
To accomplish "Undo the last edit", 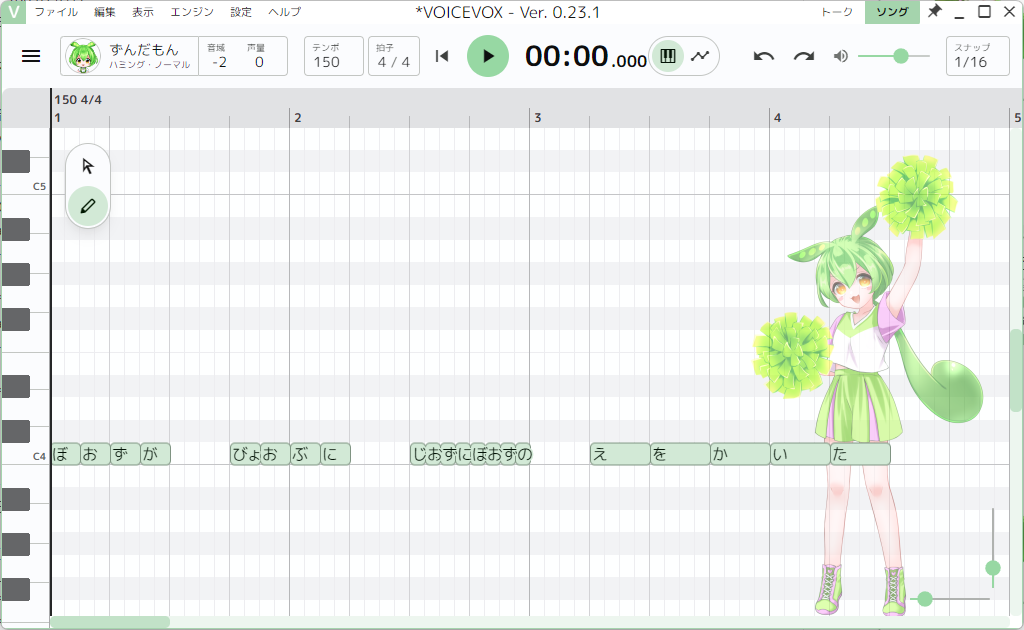I will click(x=763, y=56).
